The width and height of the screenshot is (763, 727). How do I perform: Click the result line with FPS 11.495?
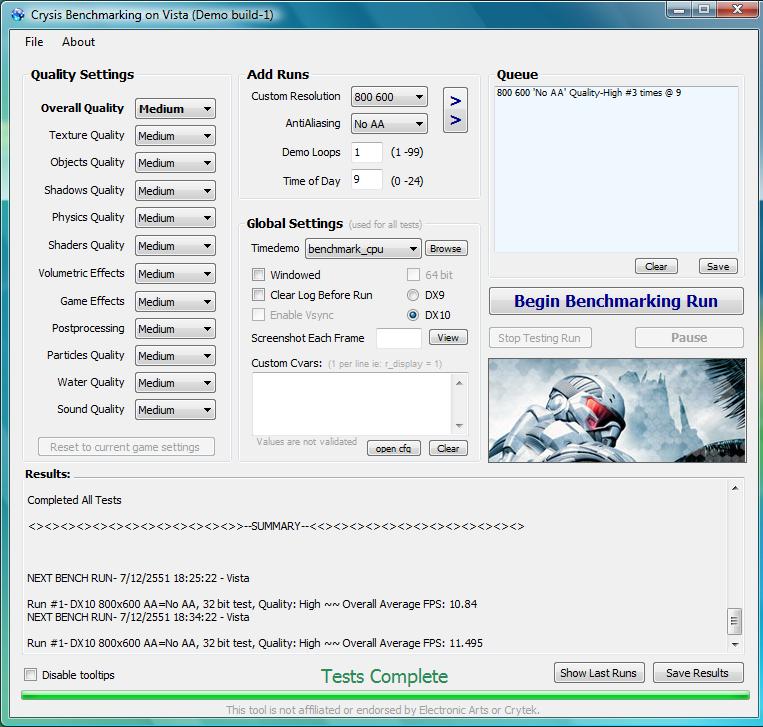pyautogui.click(x=255, y=643)
